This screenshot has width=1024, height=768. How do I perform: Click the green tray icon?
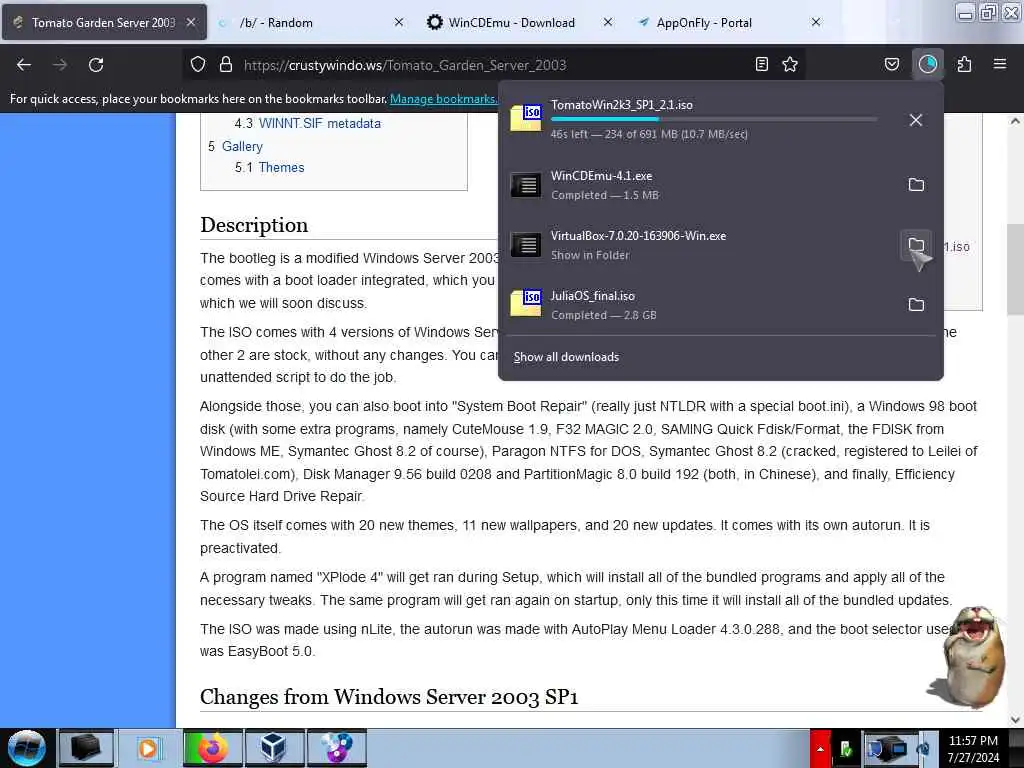pyautogui.click(x=846, y=750)
